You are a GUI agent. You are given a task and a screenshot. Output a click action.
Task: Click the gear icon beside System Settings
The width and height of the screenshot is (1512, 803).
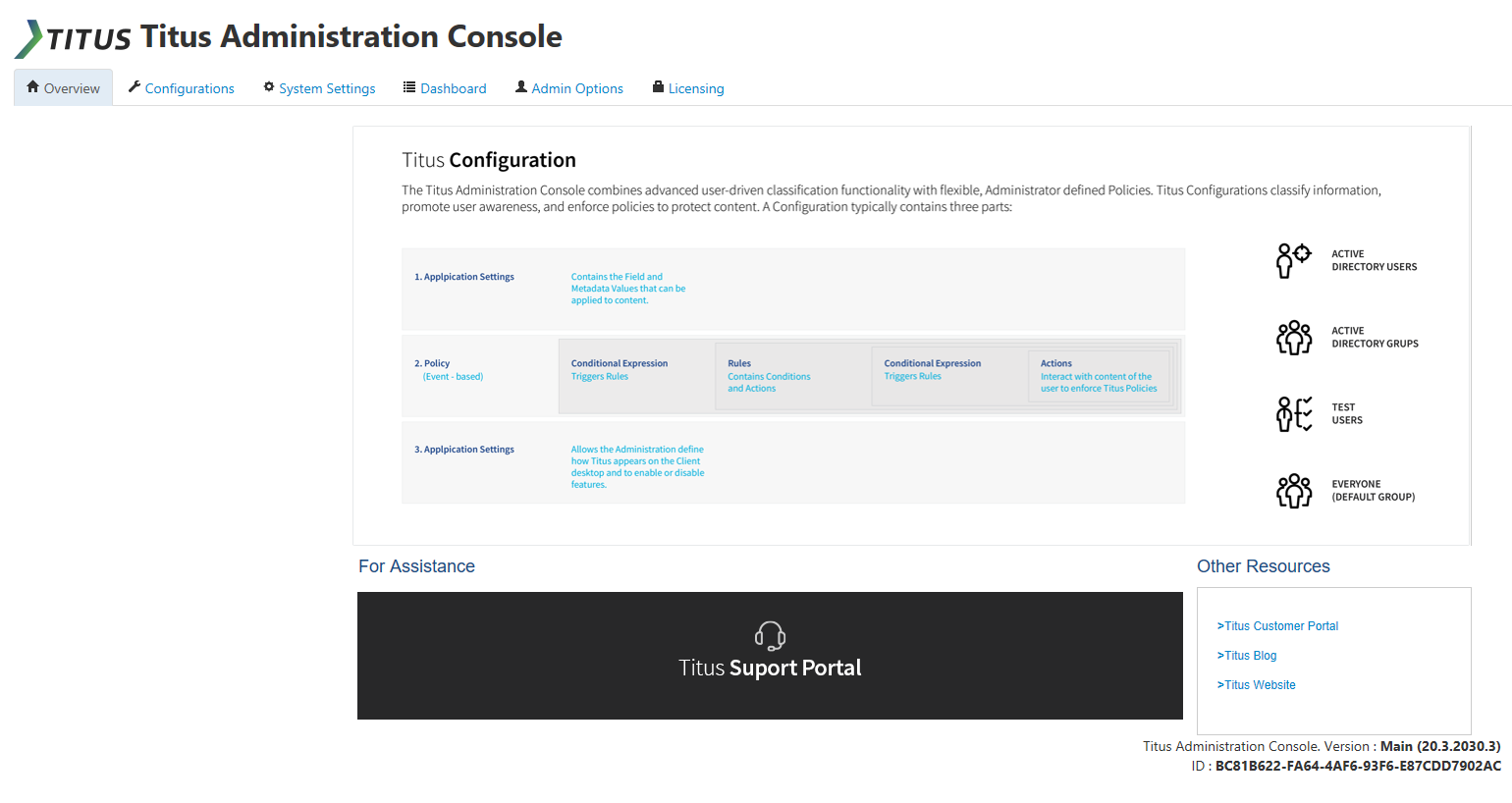pos(269,86)
